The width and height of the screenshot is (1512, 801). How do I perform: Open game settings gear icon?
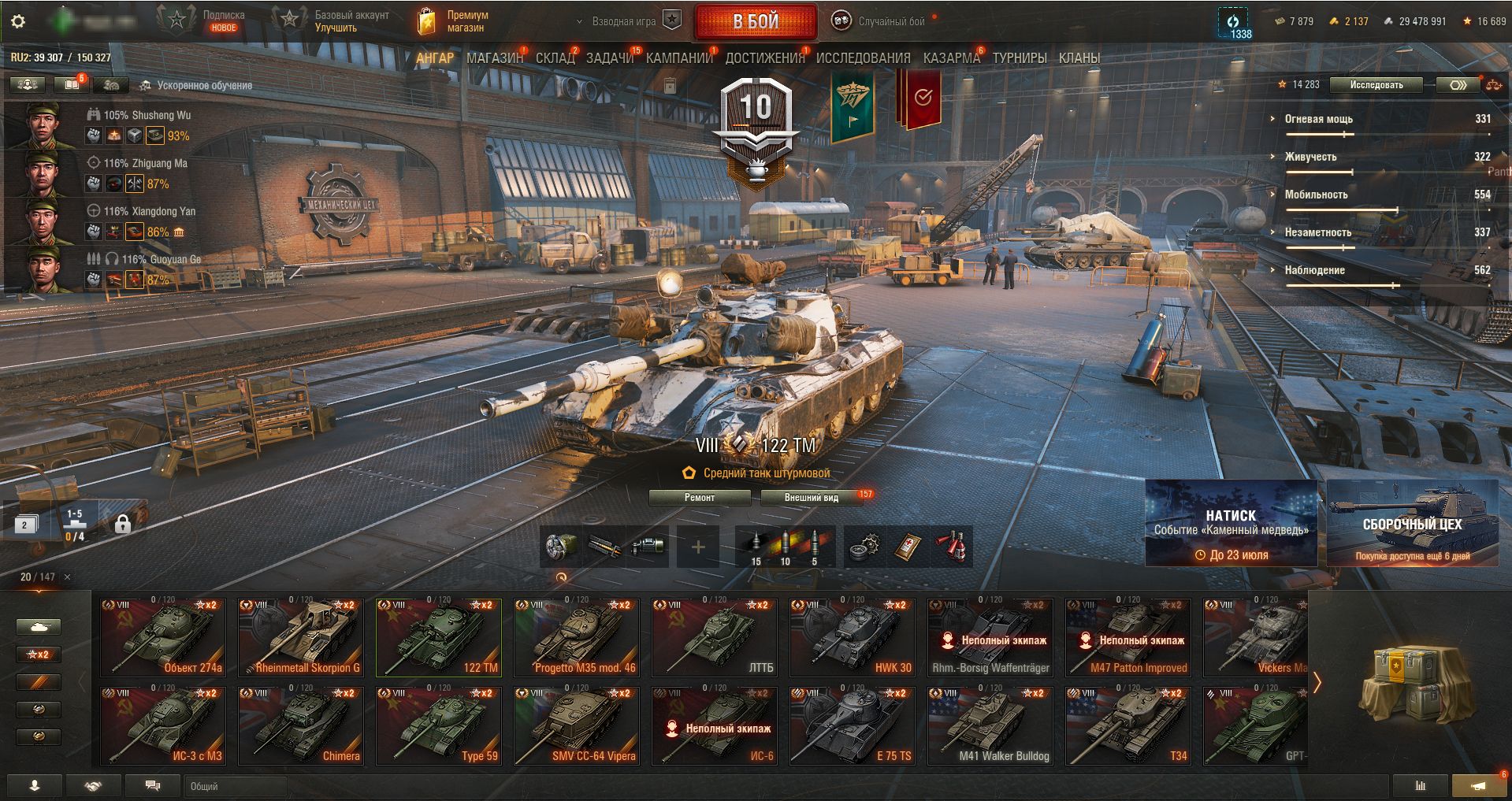click(x=17, y=22)
